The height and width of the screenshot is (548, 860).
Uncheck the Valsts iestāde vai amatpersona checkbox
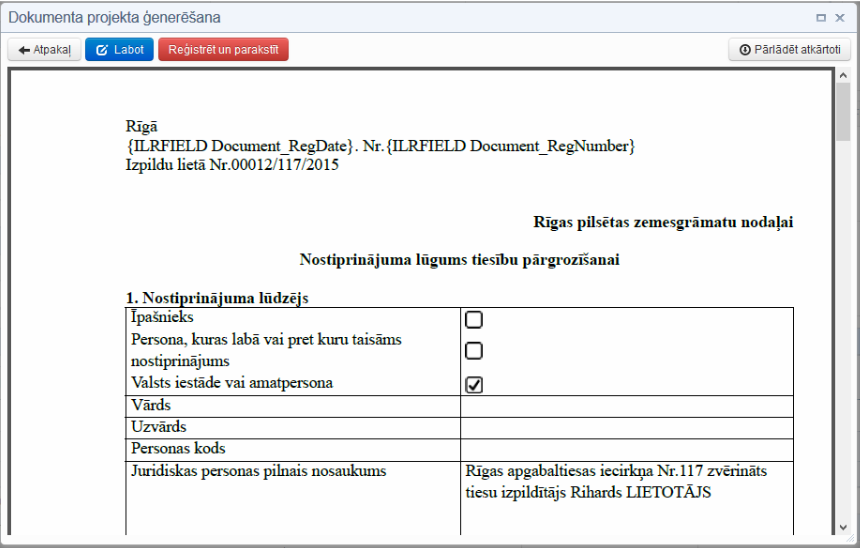[474, 384]
